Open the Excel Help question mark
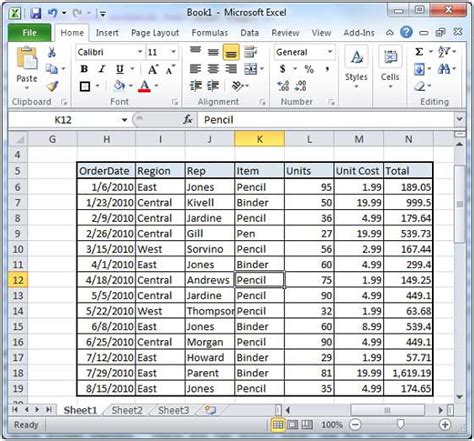 tap(406, 32)
